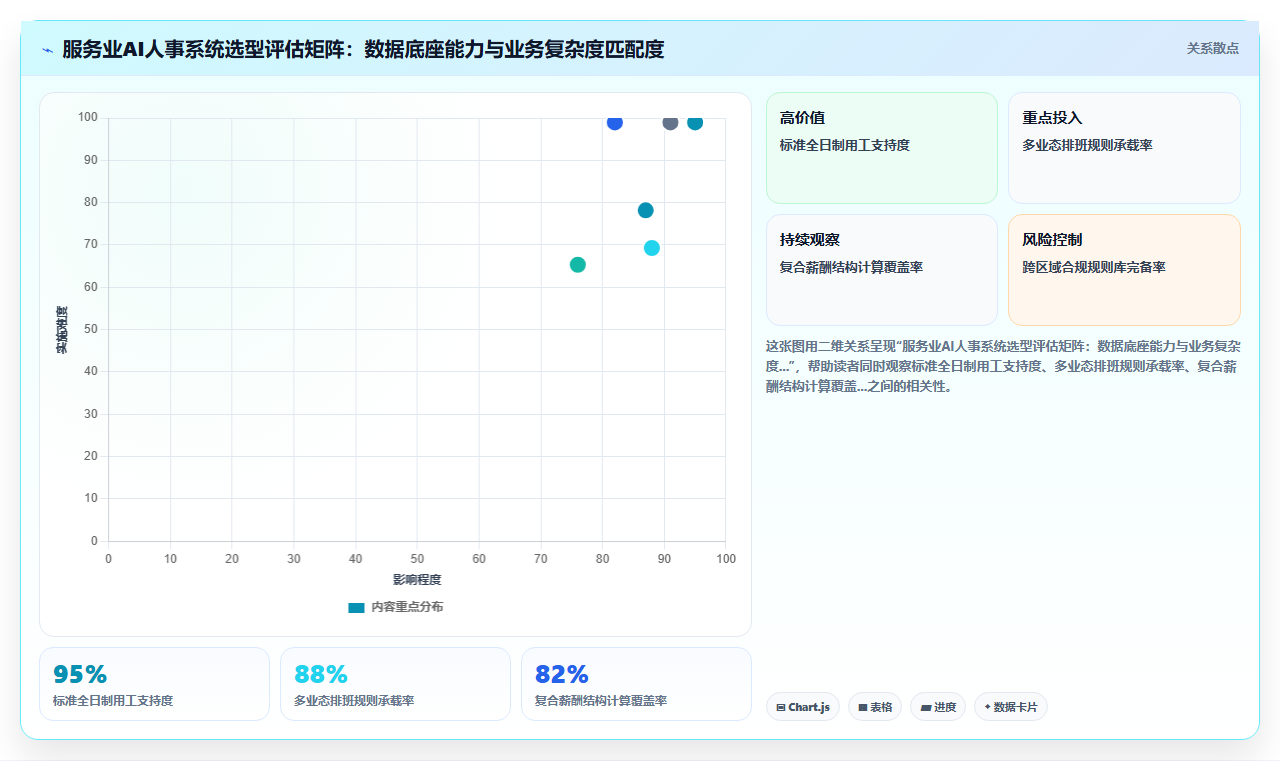Viewport: 1280px width, 761px height.
Task: Click the chart description paragraph
Action: (x=1003, y=366)
